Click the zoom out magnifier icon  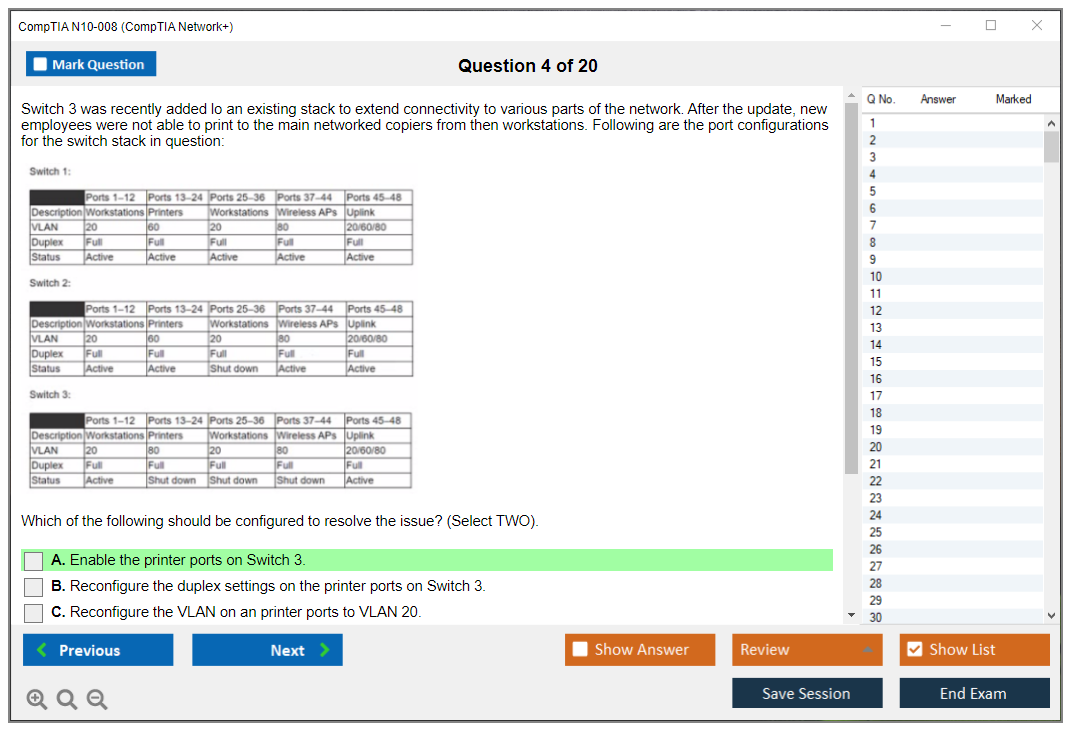click(97, 700)
